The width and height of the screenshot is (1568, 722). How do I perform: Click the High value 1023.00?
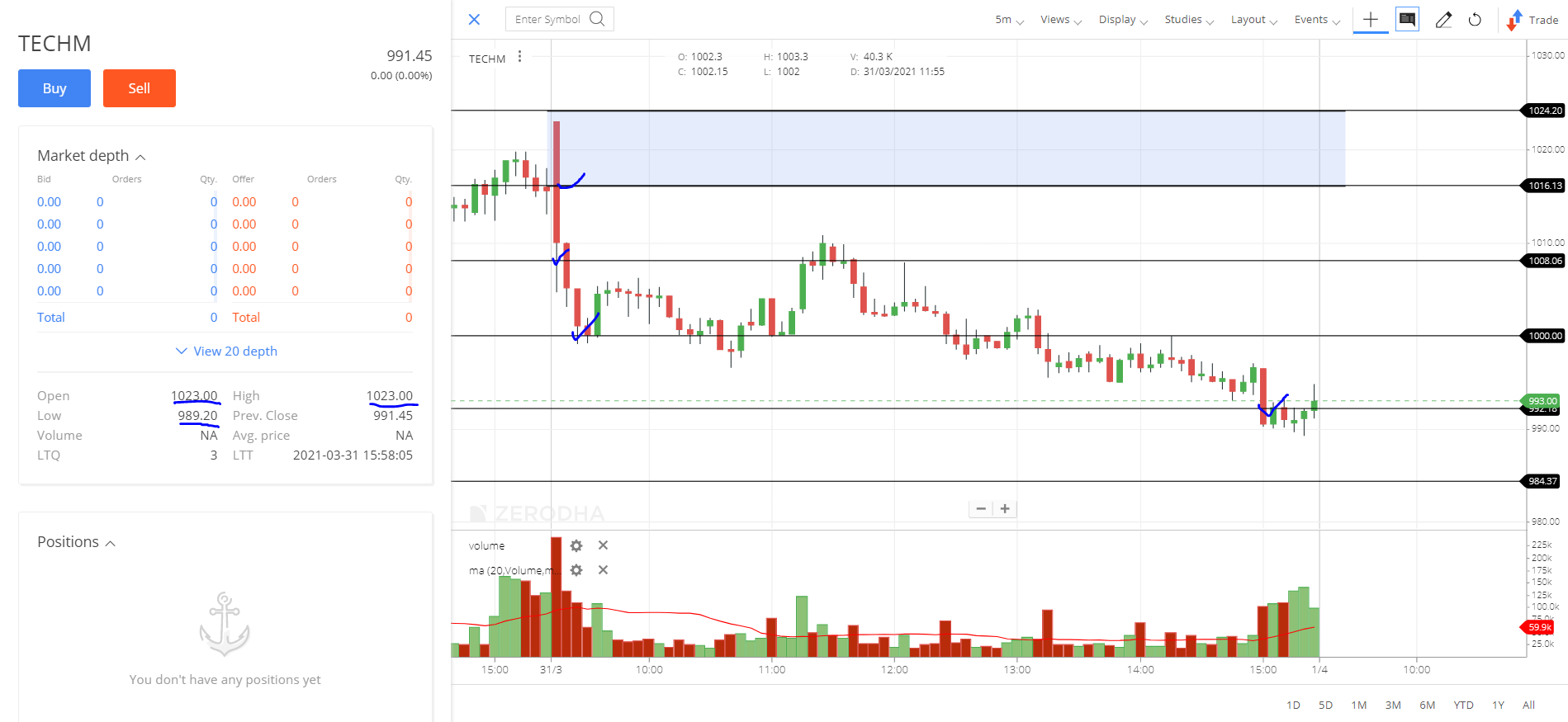390,396
